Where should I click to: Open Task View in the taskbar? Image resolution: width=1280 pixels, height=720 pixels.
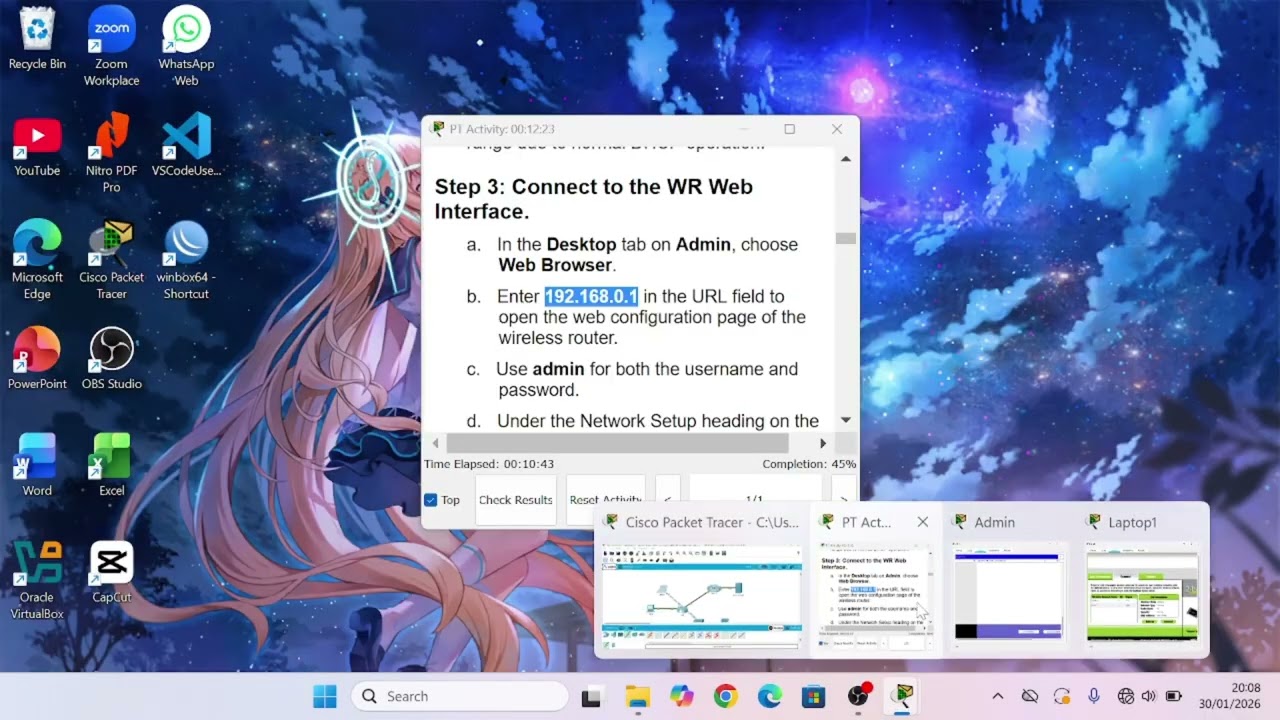tap(591, 696)
